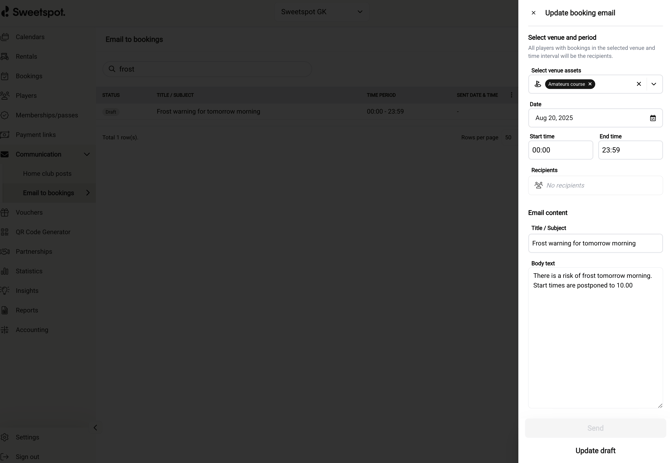Click the Settings gear icon
Viewport: 670px width, 463px height.
[x=5, y=437]
